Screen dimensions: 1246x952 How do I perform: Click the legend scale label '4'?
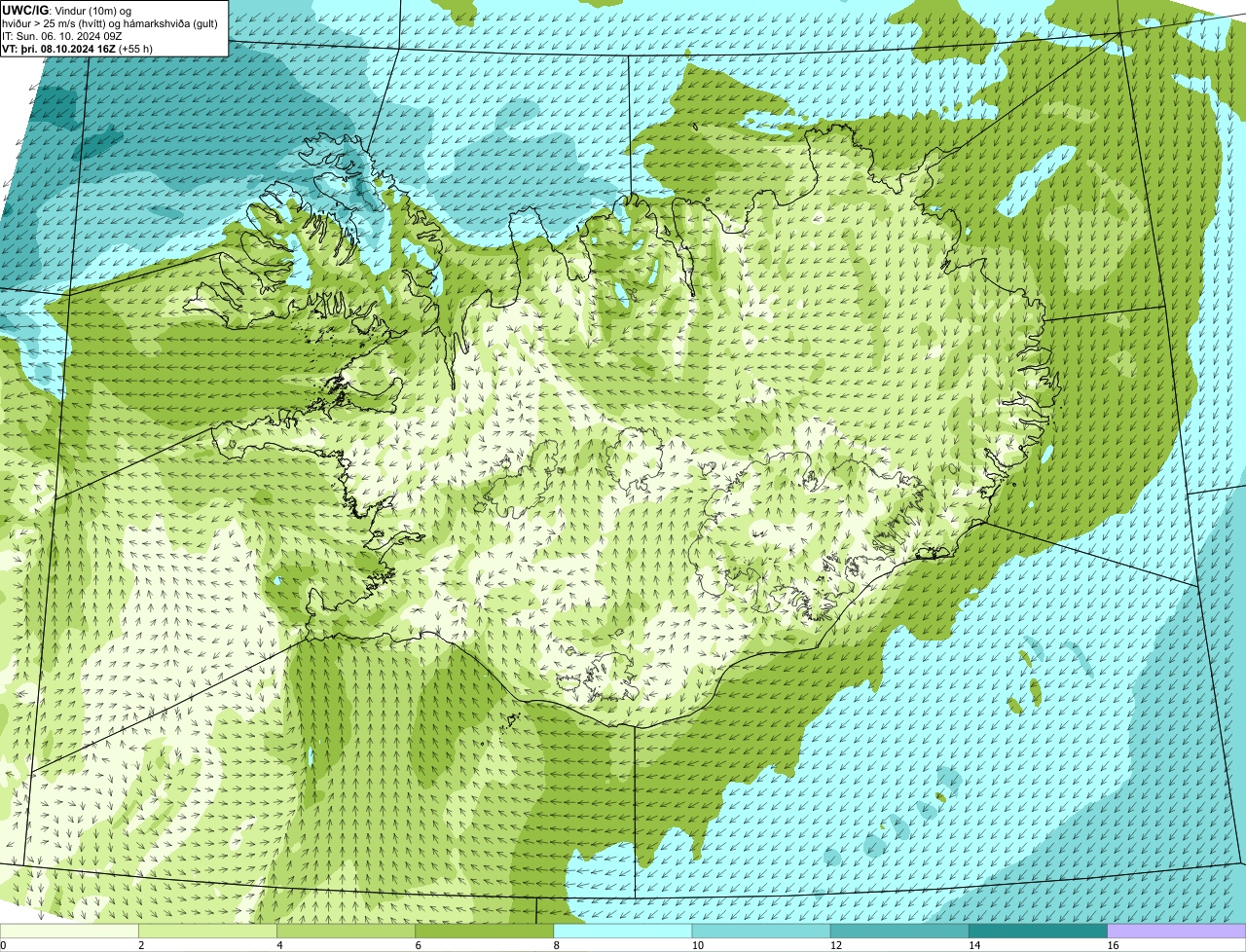(279, 945)
